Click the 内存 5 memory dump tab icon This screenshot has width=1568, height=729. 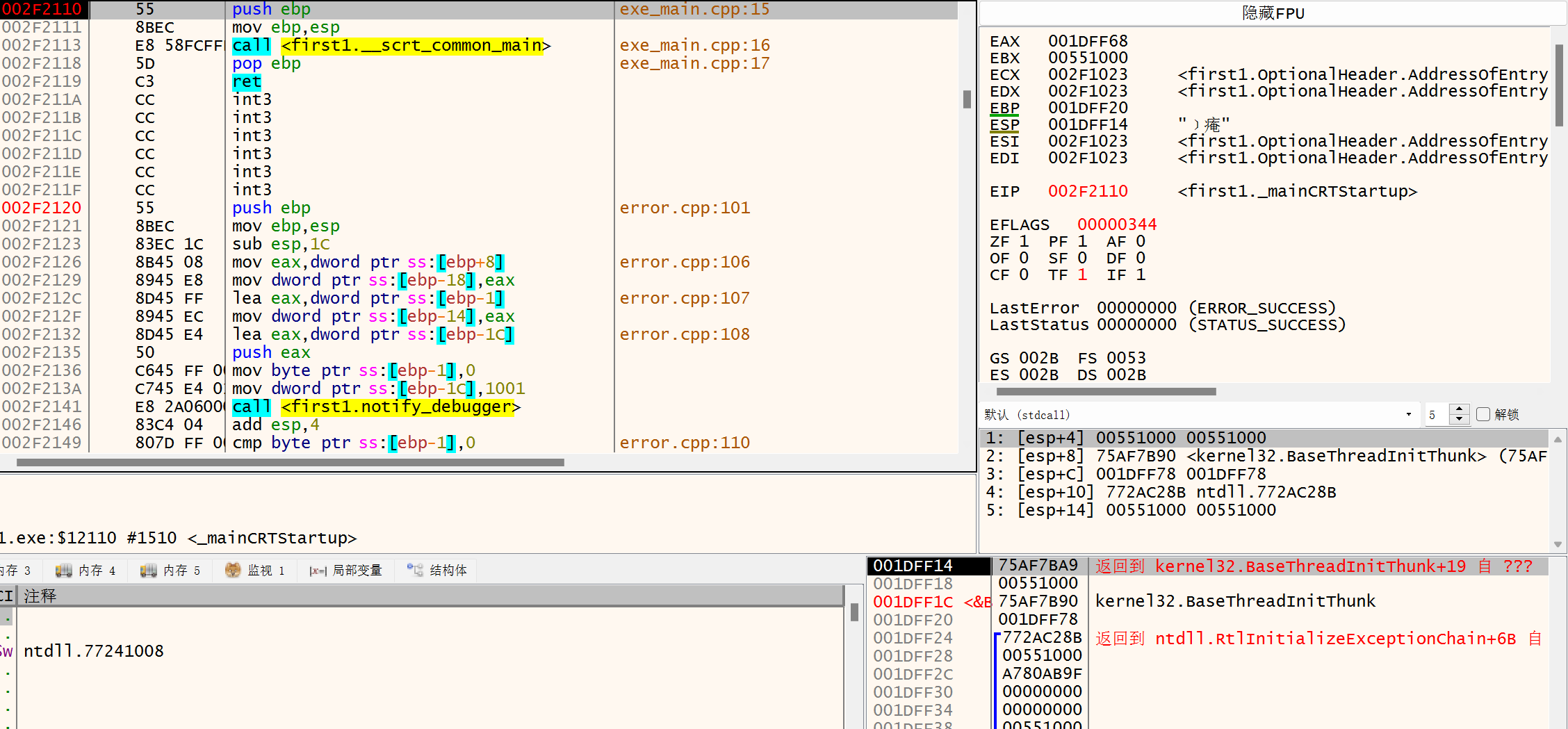tap(148, 571)
